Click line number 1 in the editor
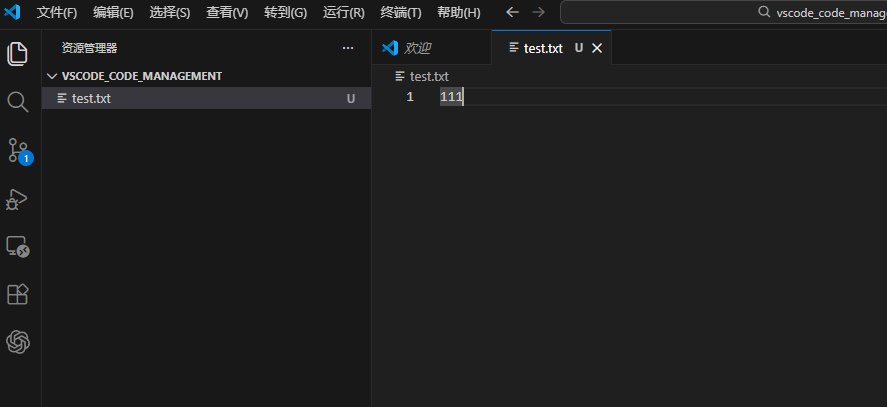The width and height of the screenshot is (887, 407). [410, 97]
